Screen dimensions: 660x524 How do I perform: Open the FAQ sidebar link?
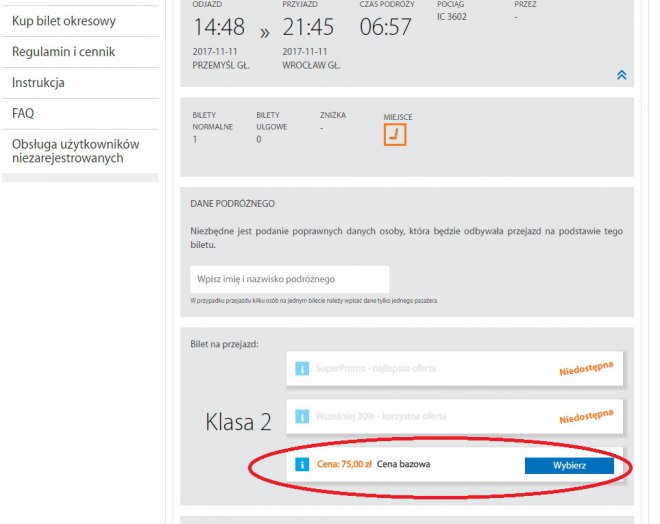coord(23,114)
